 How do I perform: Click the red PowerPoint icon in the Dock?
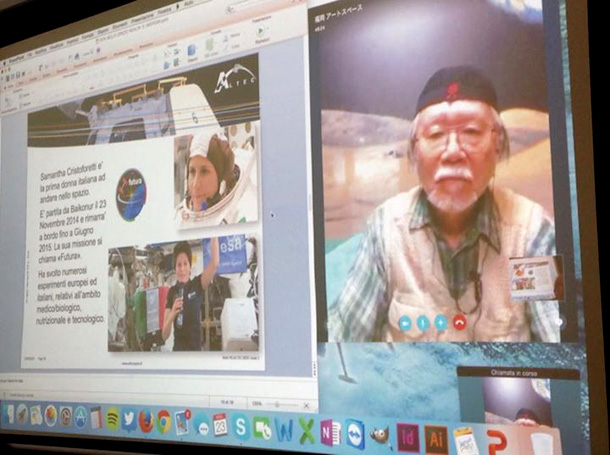497,443
